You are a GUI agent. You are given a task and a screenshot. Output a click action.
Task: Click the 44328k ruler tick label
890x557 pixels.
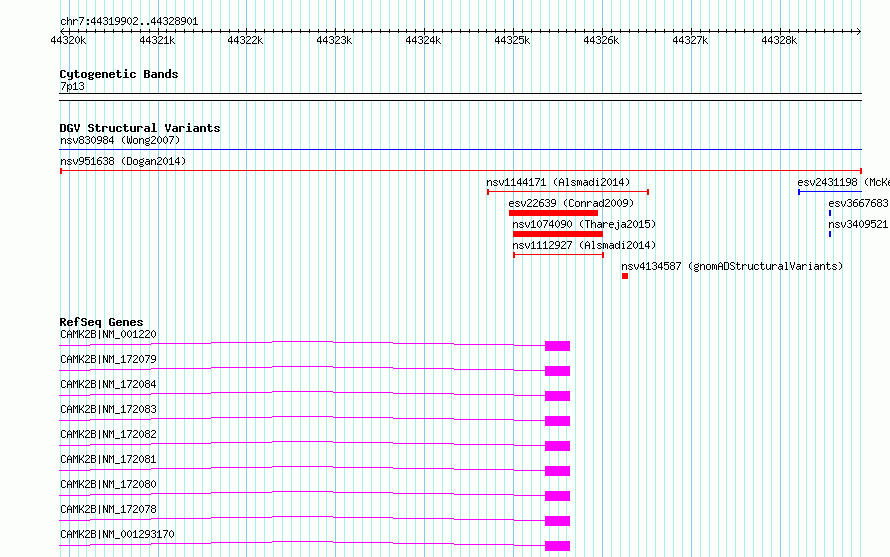tap(779, 40)
